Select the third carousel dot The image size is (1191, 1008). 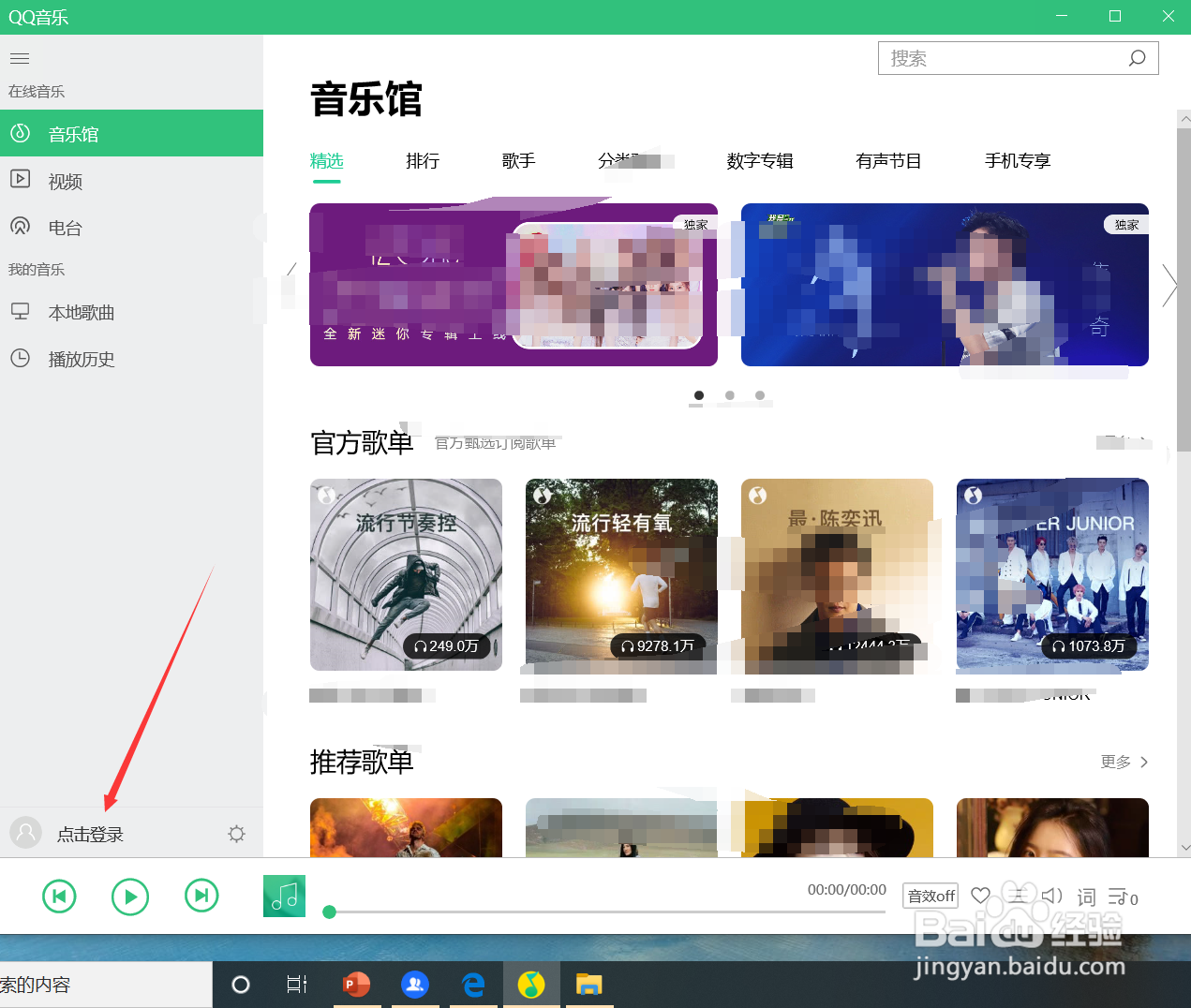(x=760, y=395)
